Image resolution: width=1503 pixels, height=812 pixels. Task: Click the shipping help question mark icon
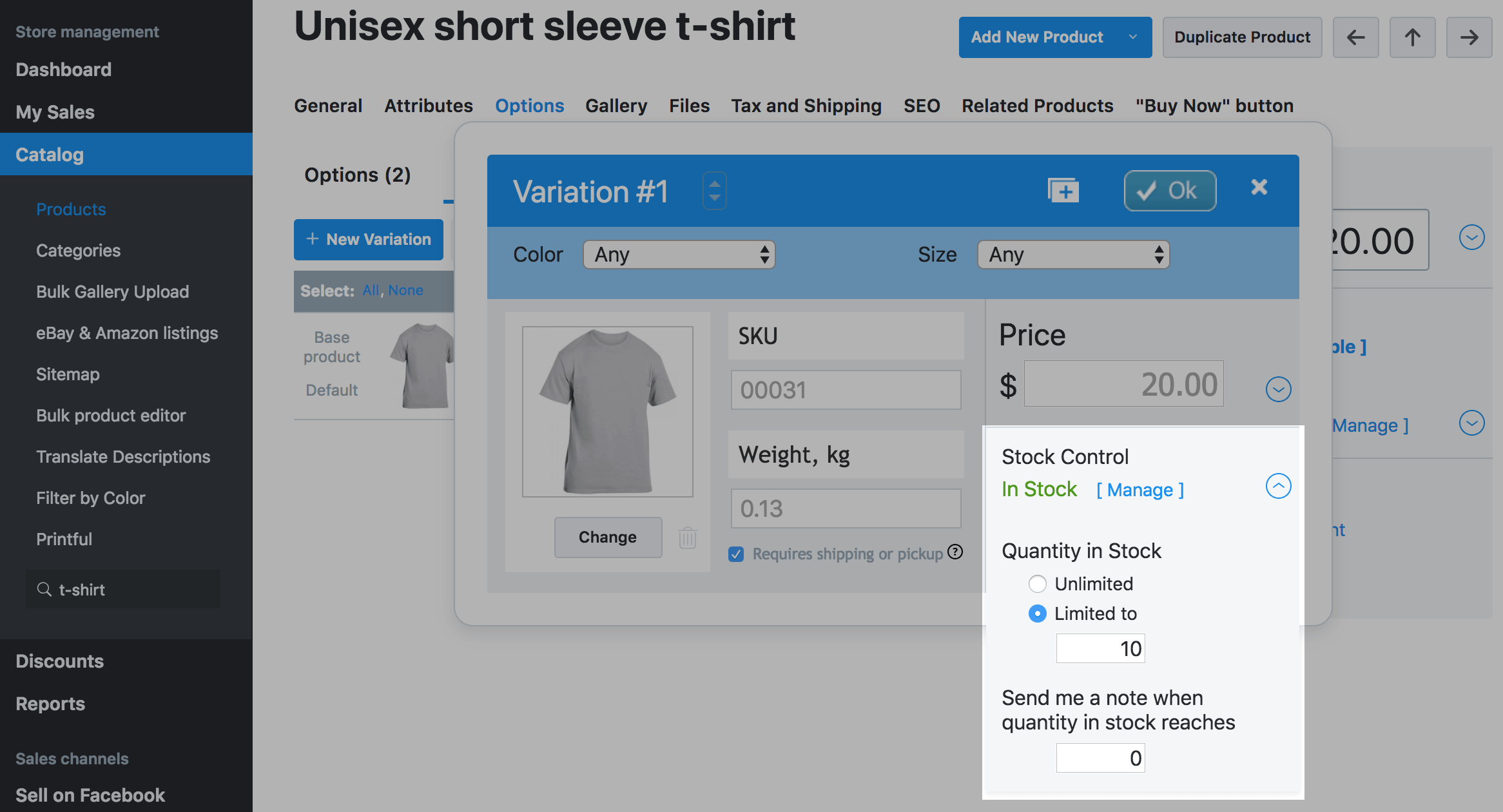[955, 552]
